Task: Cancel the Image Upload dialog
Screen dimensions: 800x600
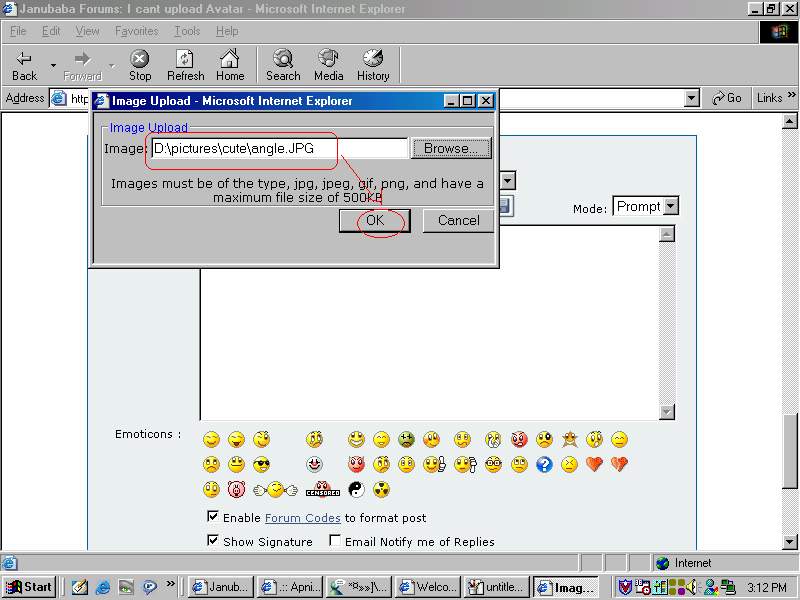Action: [x=458, y=220]
